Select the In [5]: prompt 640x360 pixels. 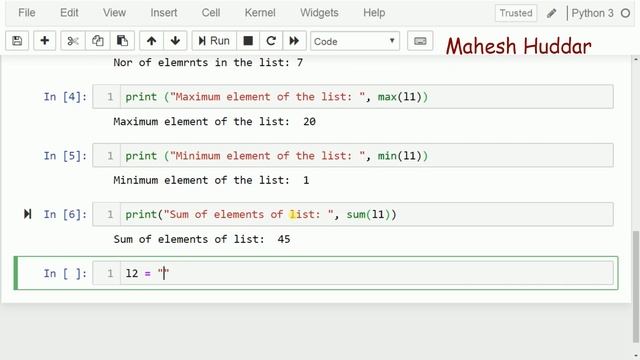(65, 156)
